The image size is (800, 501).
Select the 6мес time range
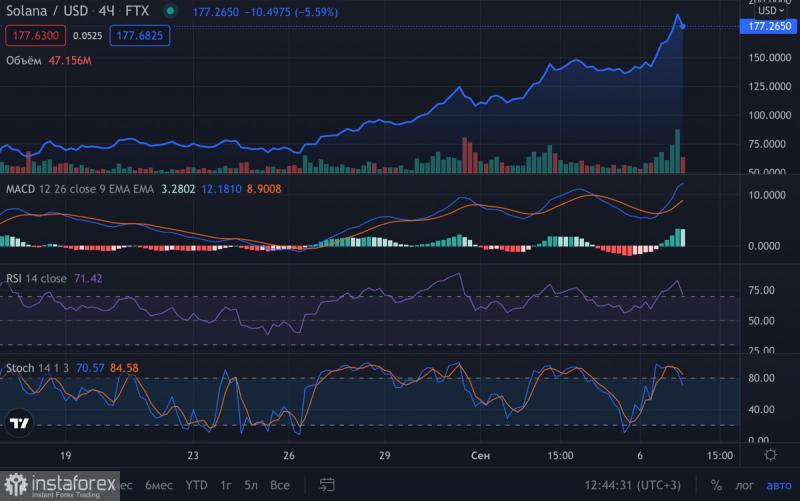pyautogui.click(x=158, y=485)
